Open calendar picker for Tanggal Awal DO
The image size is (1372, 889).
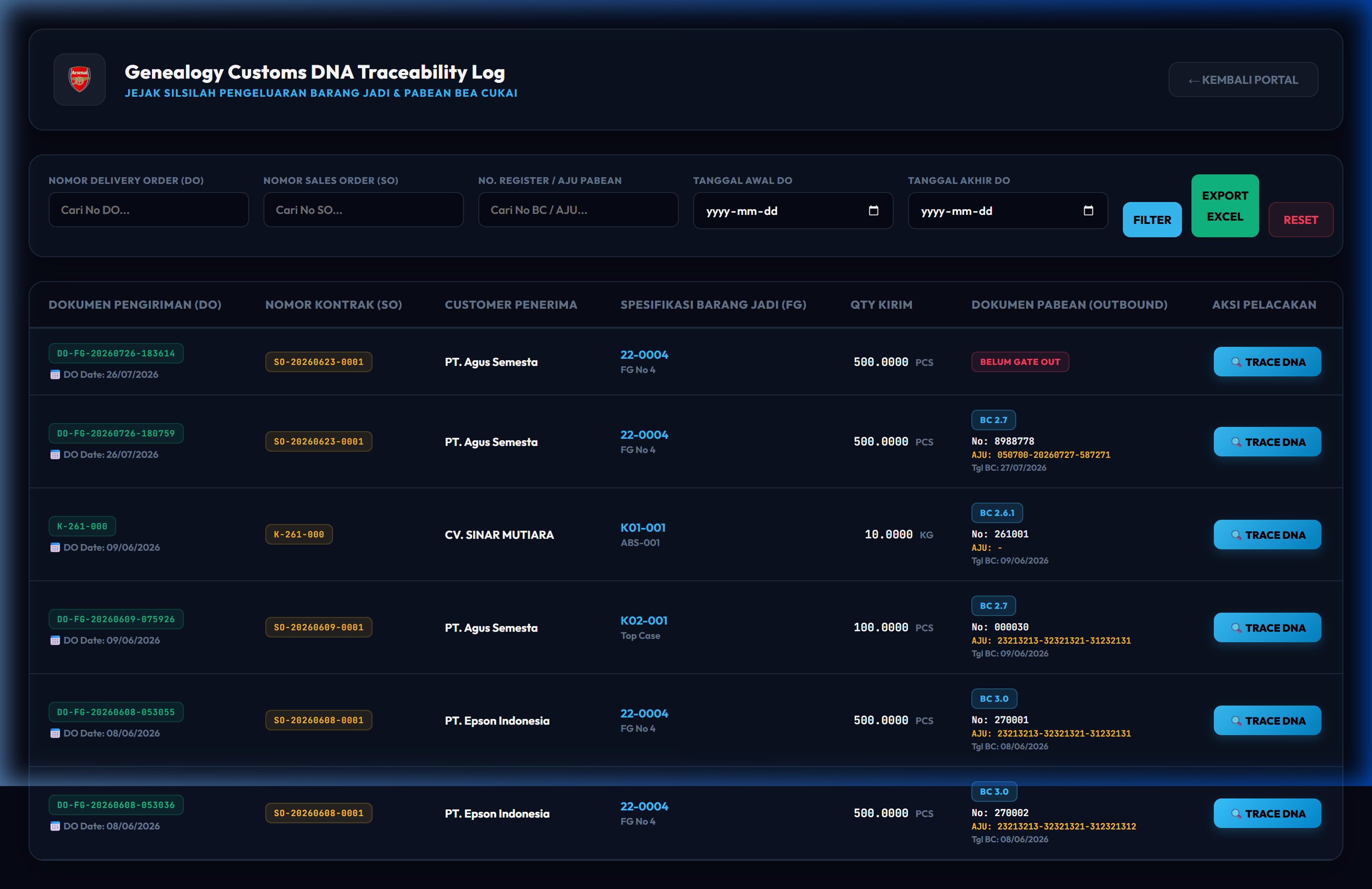(x=873, y=211)
